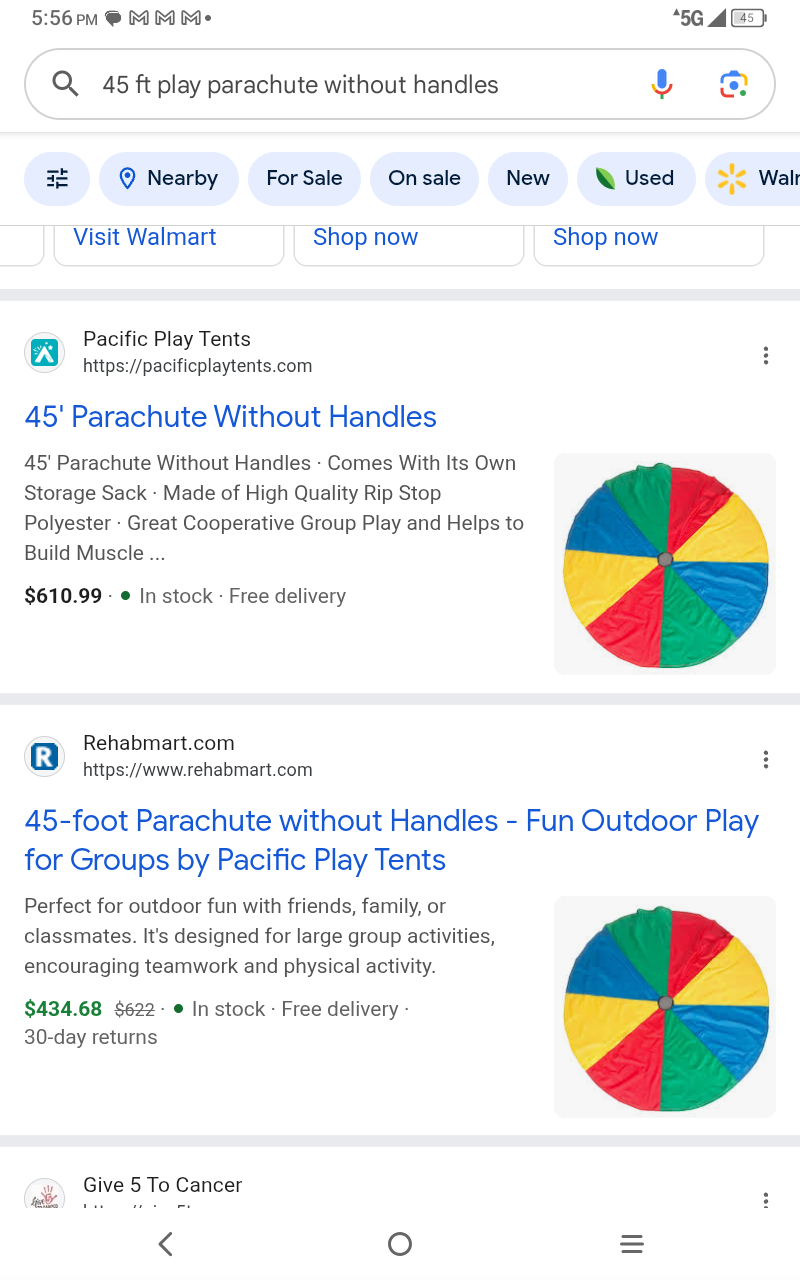800x1280 pixels.
Task: Tap the Rehabmart parachute product thumbnail
Action: [x=665, y=1006]
